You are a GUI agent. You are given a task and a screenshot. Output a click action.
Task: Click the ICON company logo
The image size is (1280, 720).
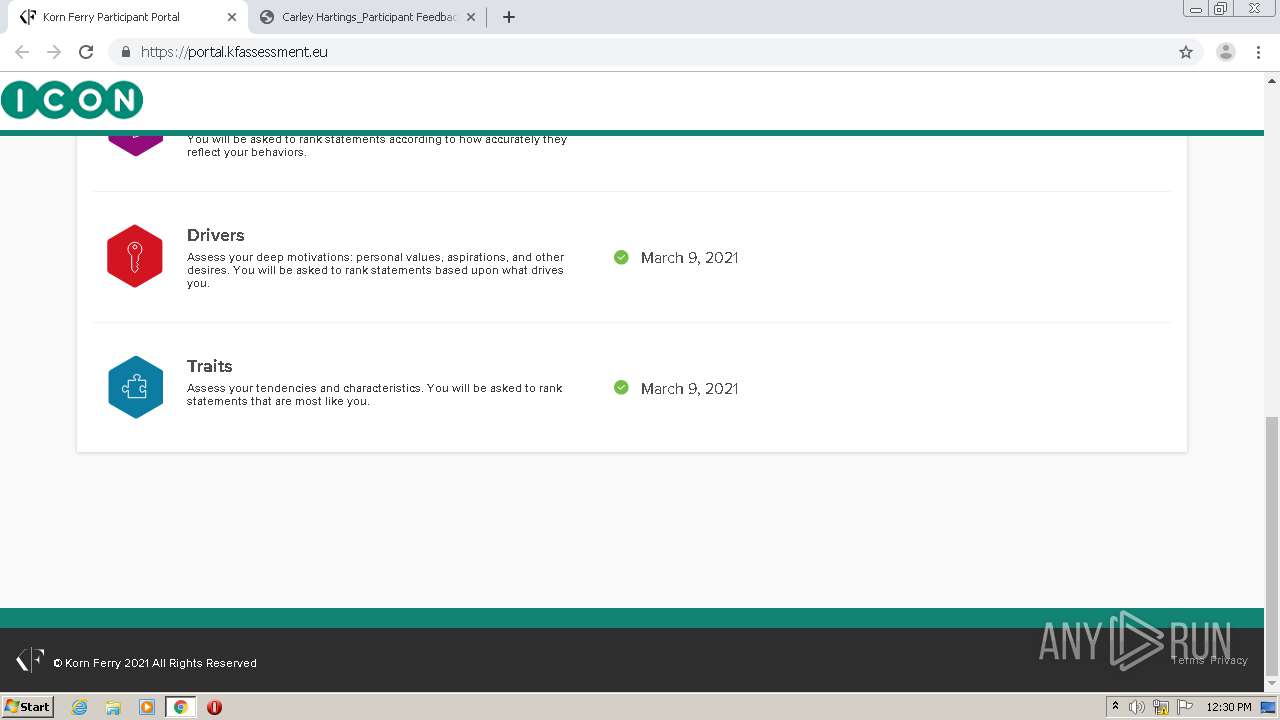click(72, 100)
